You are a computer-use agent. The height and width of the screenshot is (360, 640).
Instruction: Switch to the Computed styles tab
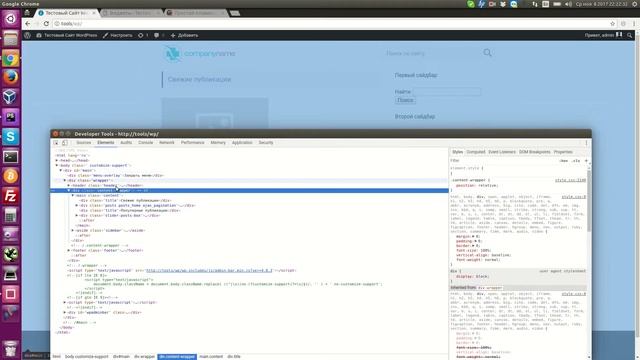476,152
